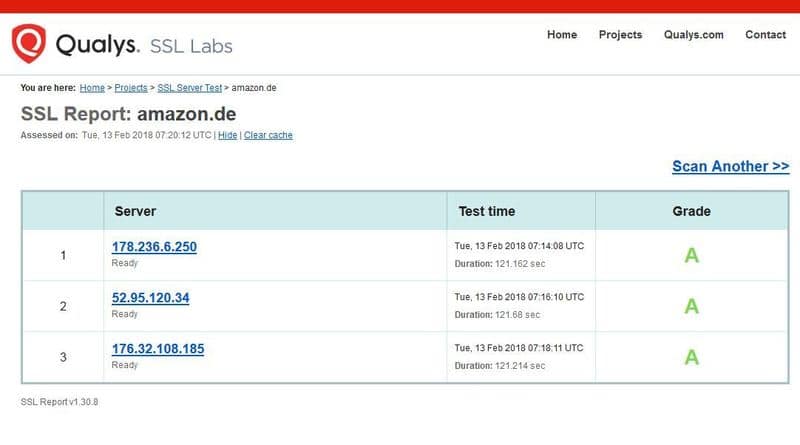
Task: Click the Test time column header
Action: tap(487, 211)
